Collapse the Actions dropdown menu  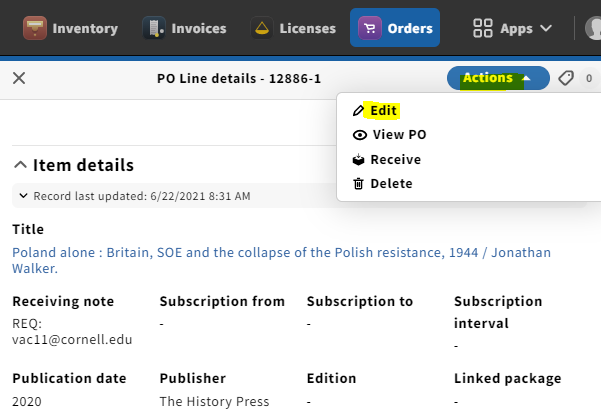(498, 78)
